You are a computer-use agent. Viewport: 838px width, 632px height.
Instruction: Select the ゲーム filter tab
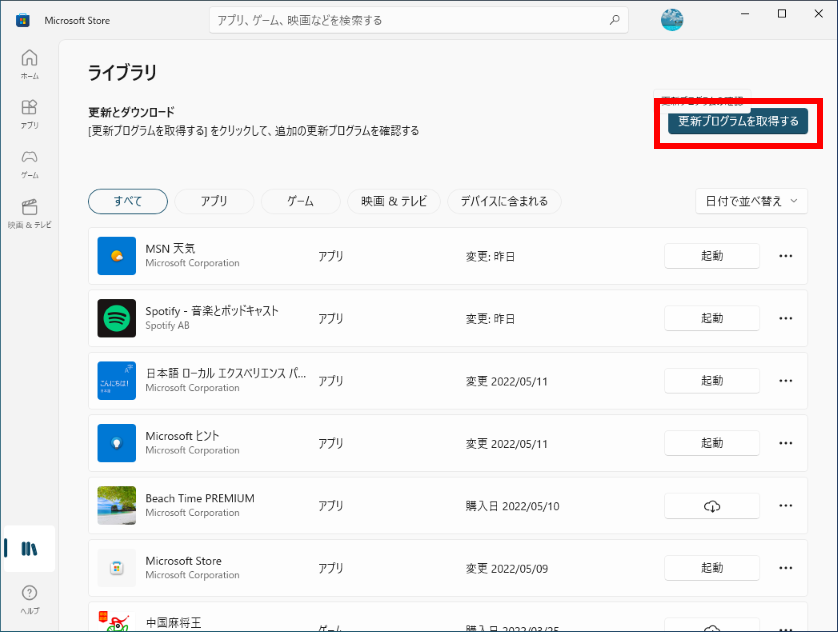point(300,201)
